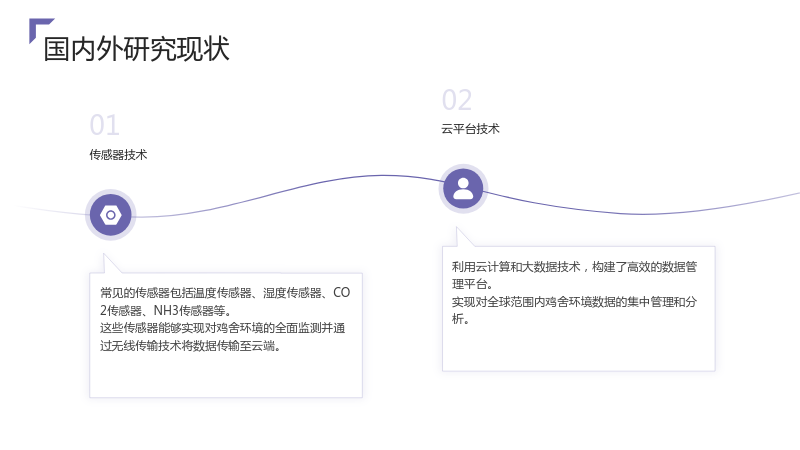Click the line mentioning NH3传感器等

pyautogui.click(x=166, y=311)
